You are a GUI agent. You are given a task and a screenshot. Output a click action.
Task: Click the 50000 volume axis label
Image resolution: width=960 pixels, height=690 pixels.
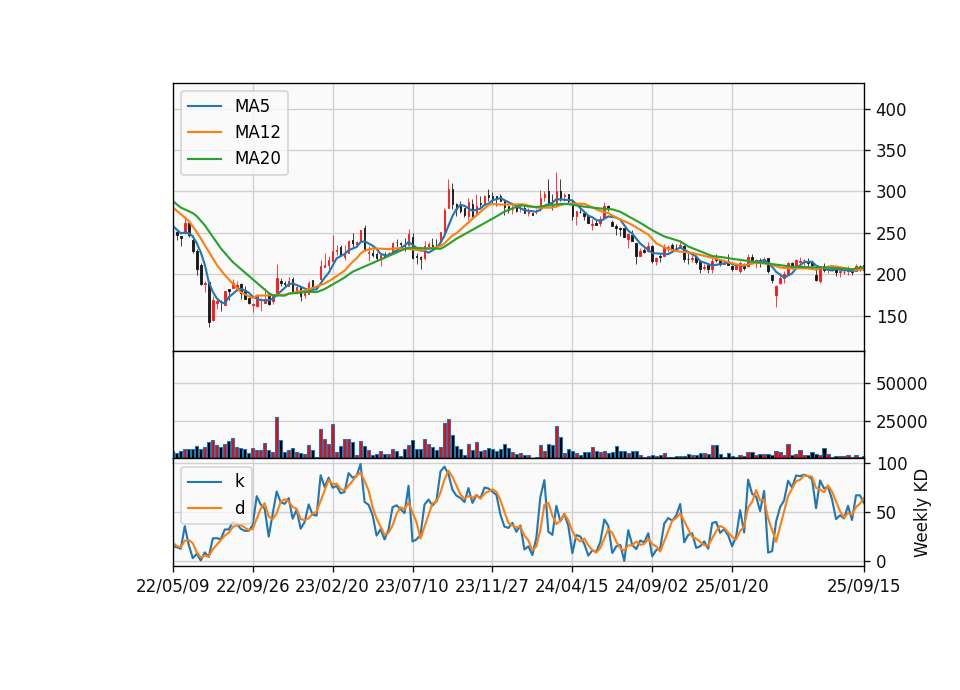901,384
